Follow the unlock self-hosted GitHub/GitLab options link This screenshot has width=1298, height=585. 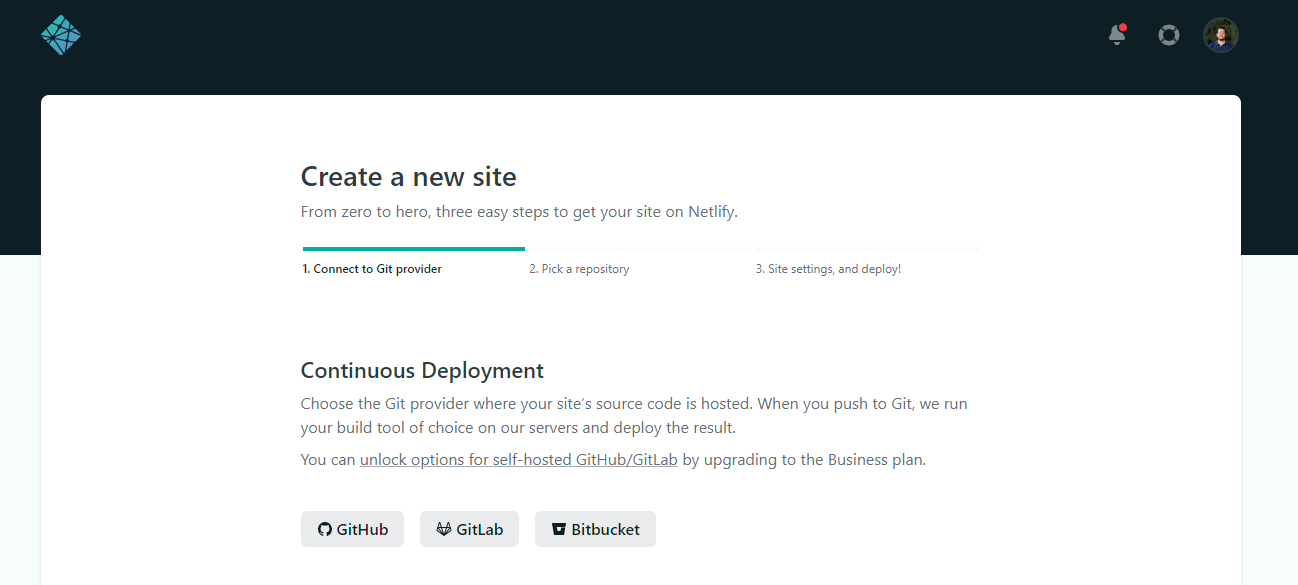(519, 460)
